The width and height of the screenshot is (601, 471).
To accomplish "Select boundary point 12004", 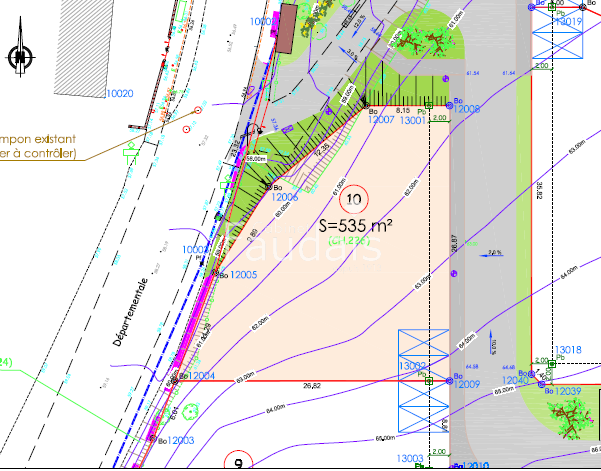I will point(196,376).
